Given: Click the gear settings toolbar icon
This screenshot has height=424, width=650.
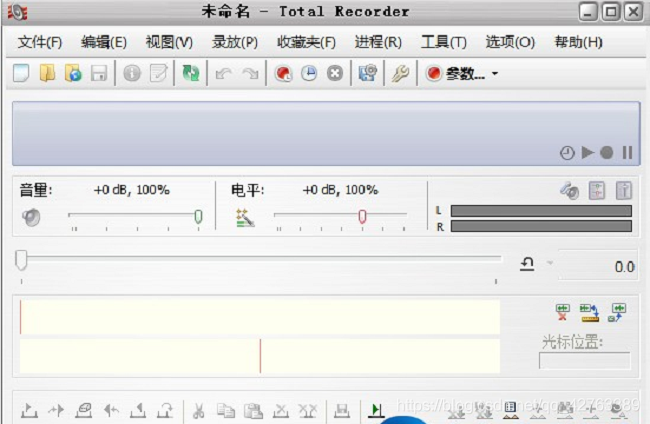Looking at the screenshot, I should point(368,73).
